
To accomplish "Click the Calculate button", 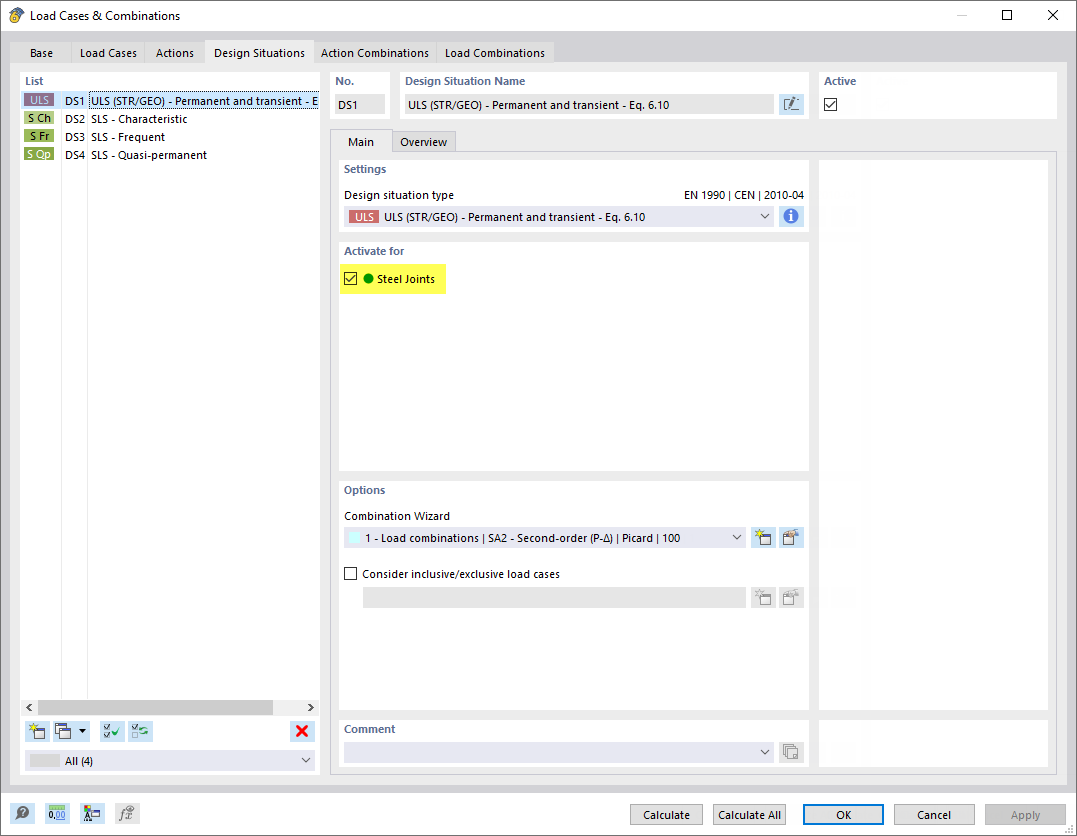I will coord(666,815).
